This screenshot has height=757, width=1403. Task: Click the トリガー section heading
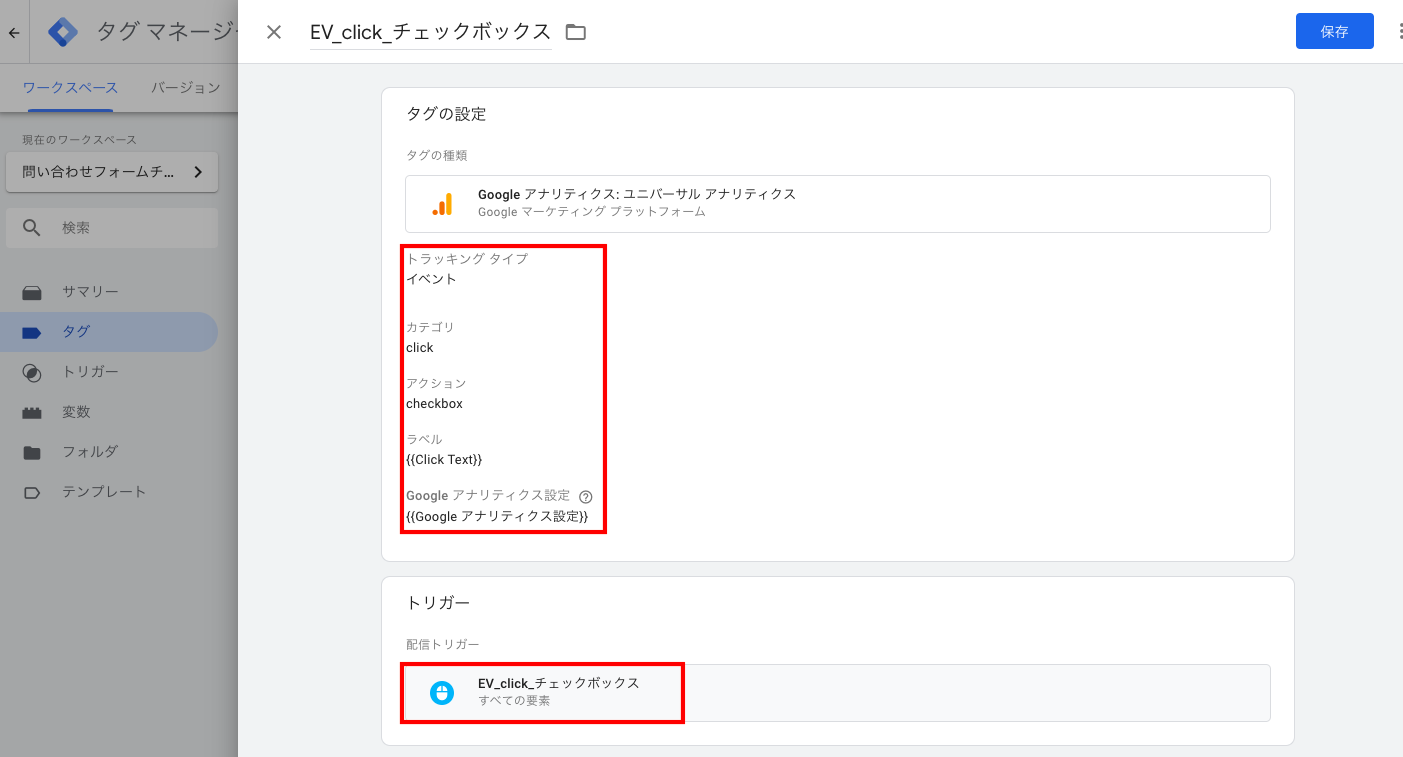438,603
